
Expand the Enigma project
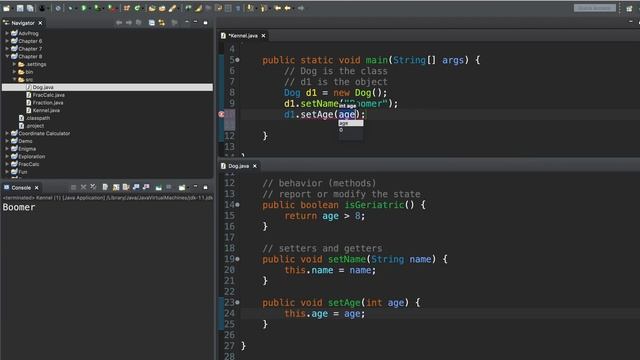tap(7, 149)
